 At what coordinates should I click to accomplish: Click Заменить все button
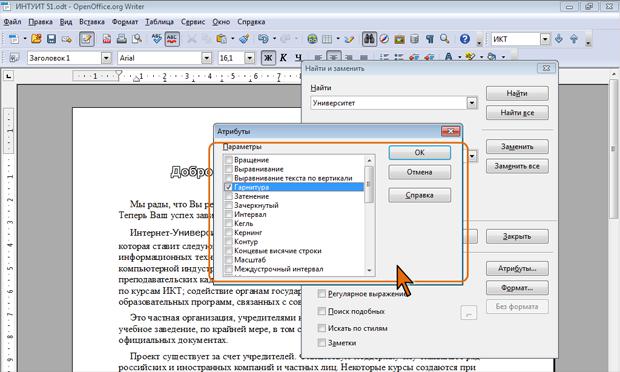(517, 166)
